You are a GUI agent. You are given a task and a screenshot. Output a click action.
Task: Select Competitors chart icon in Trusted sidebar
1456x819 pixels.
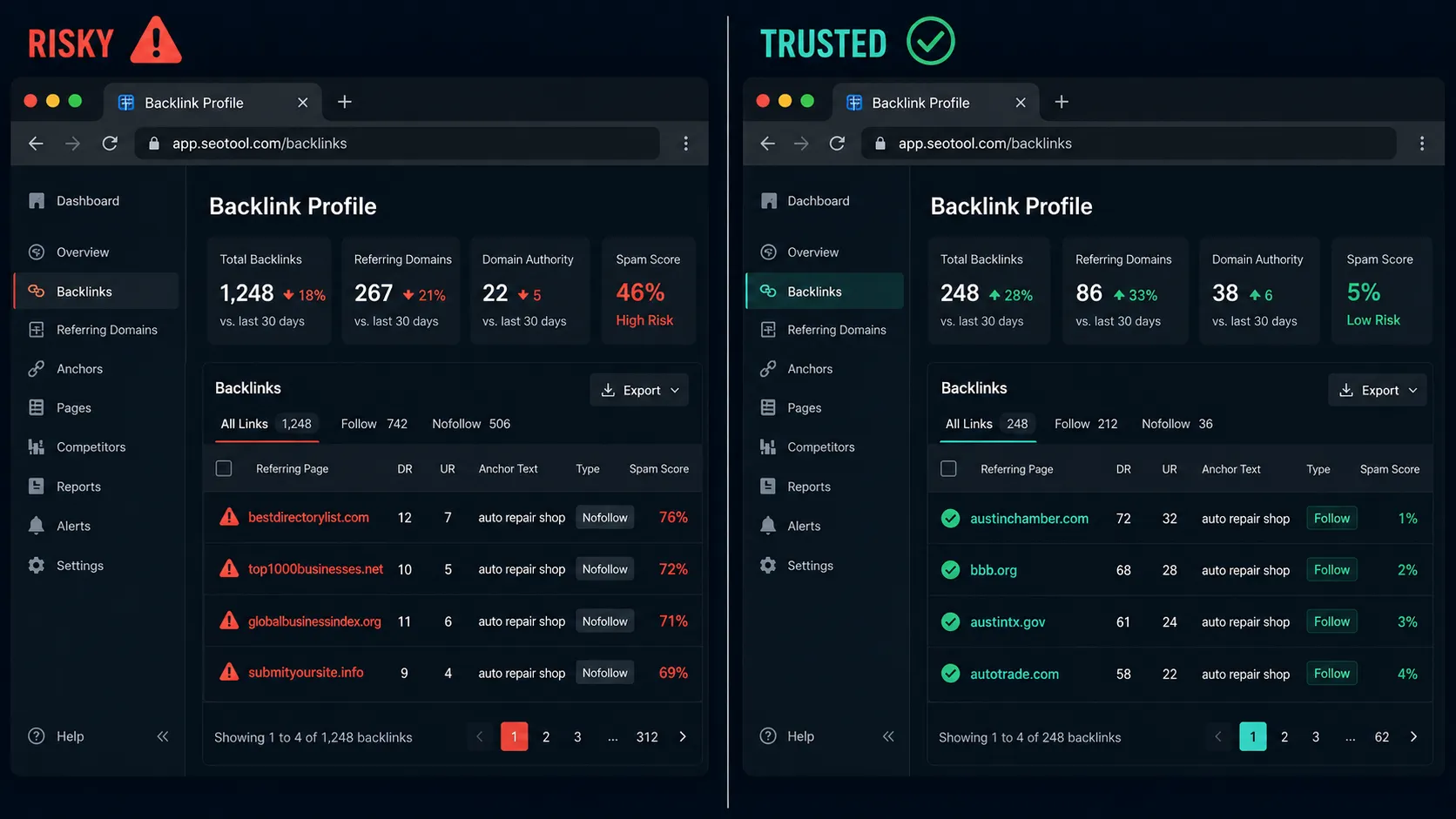[767, 447]
